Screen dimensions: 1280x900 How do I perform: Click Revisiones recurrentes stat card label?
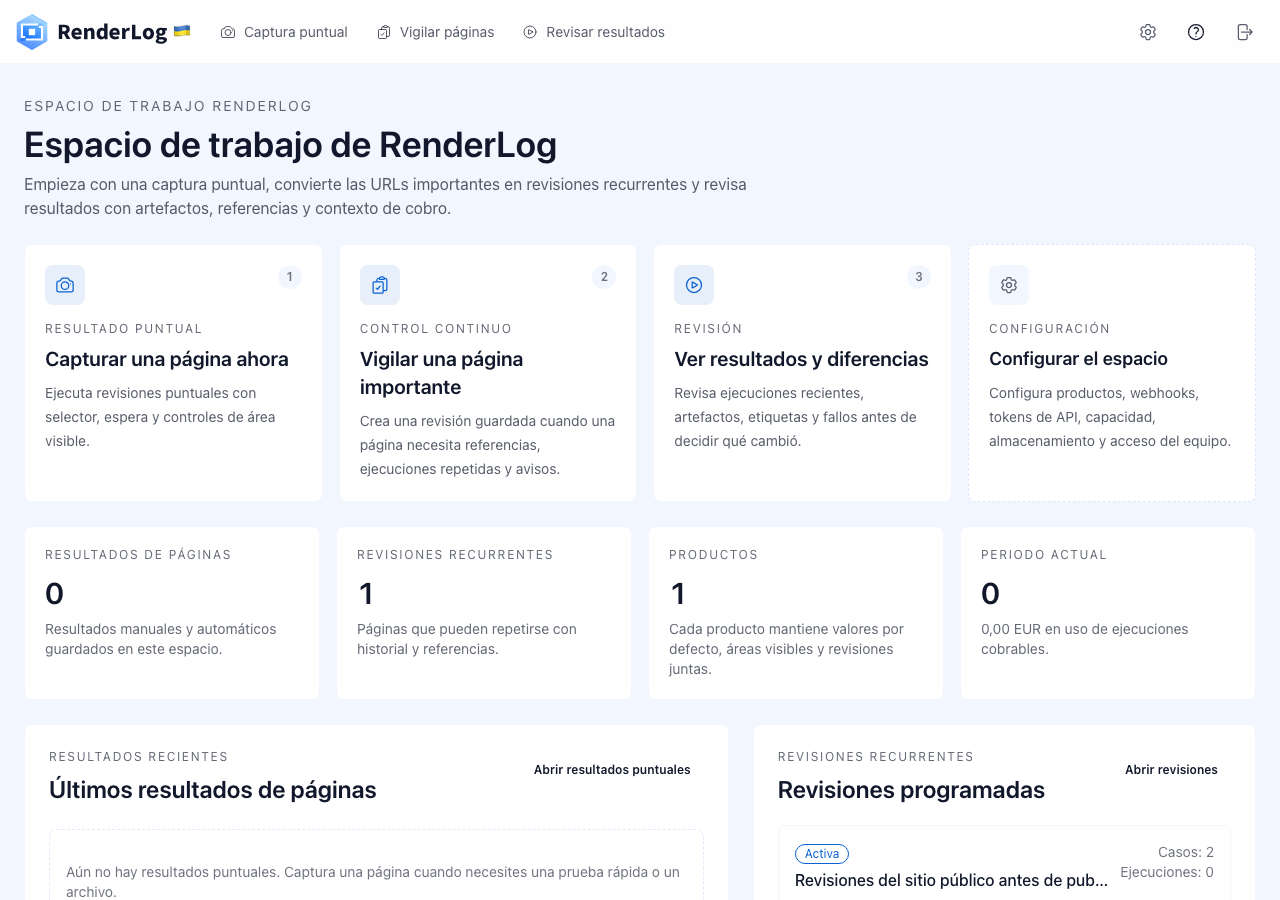pos(455,555)
